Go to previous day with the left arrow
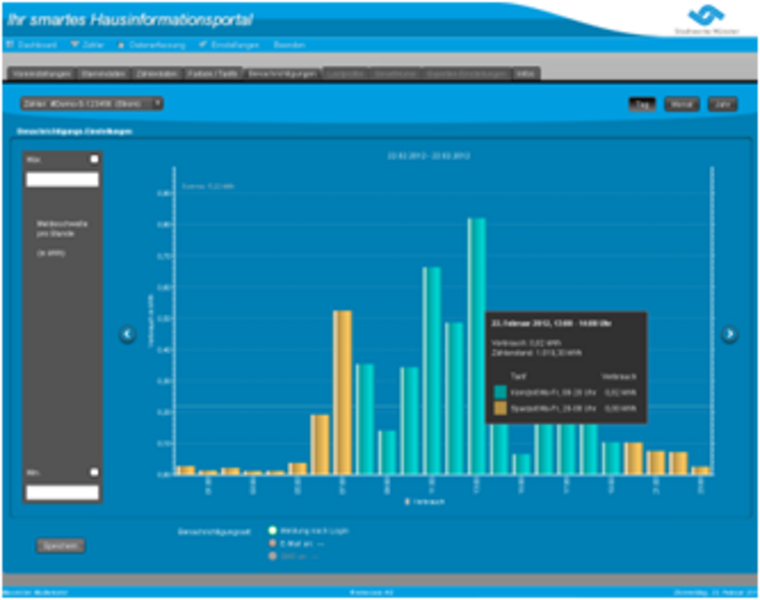Image resolution: width=760 pixels, height=600 pixels. pos(127,334)
